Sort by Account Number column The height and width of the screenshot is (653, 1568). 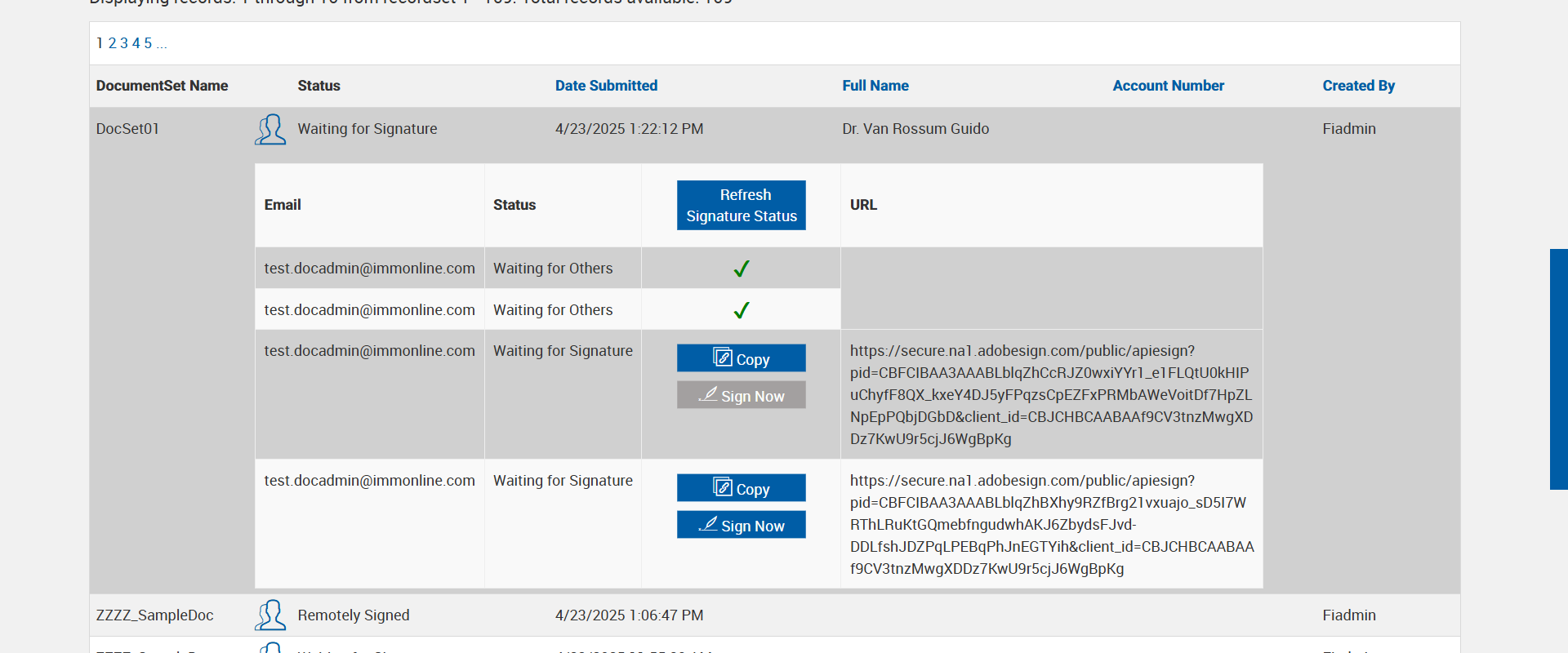click(x=1168, y=86)
